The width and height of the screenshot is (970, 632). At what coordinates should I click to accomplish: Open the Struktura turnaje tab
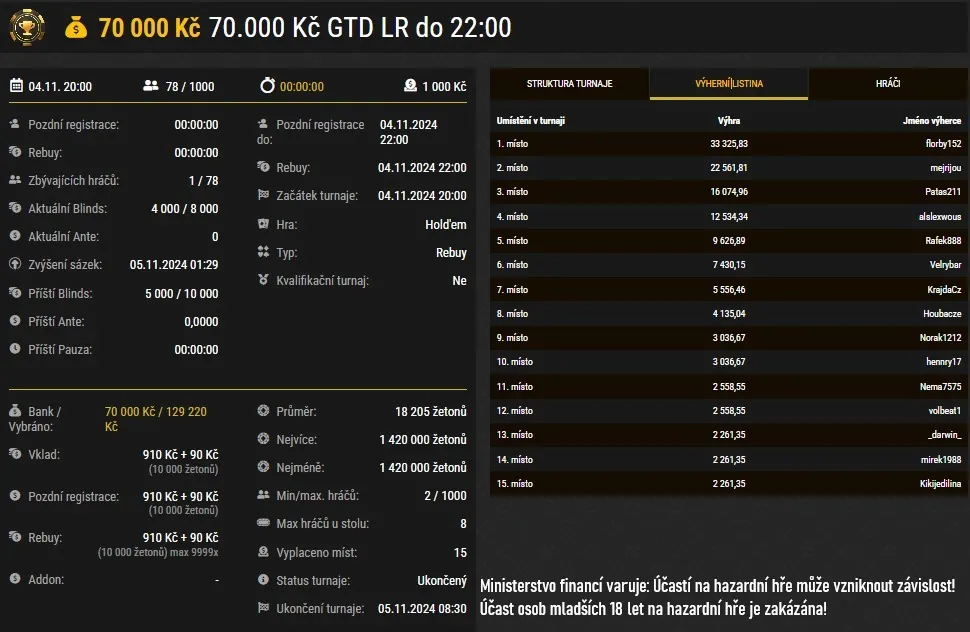(x=569, y=84)
